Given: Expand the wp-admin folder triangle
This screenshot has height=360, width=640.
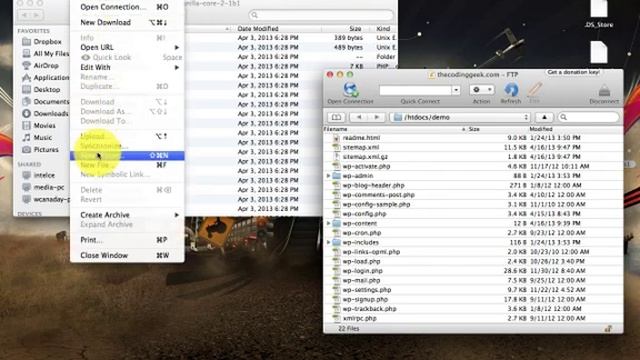Looking at the screenshot, I should coord(328,176).
